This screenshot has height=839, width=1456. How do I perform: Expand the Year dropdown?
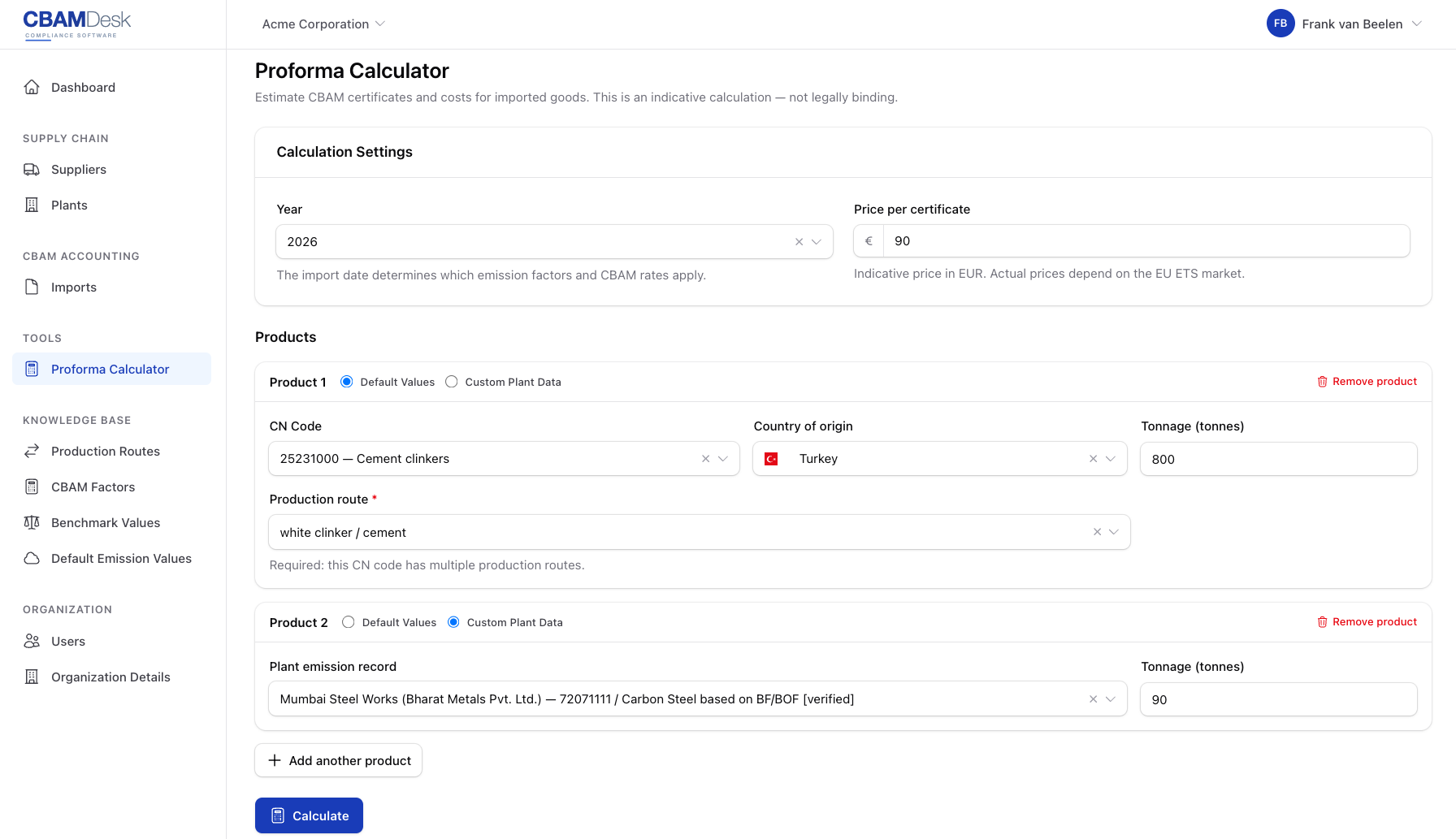coord(817,241)
